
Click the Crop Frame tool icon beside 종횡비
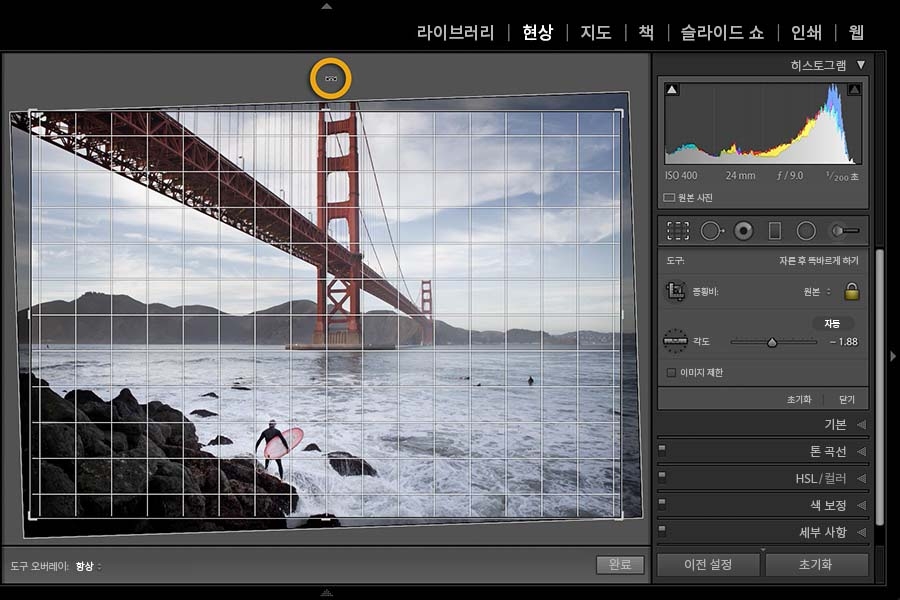coord(676,291)
